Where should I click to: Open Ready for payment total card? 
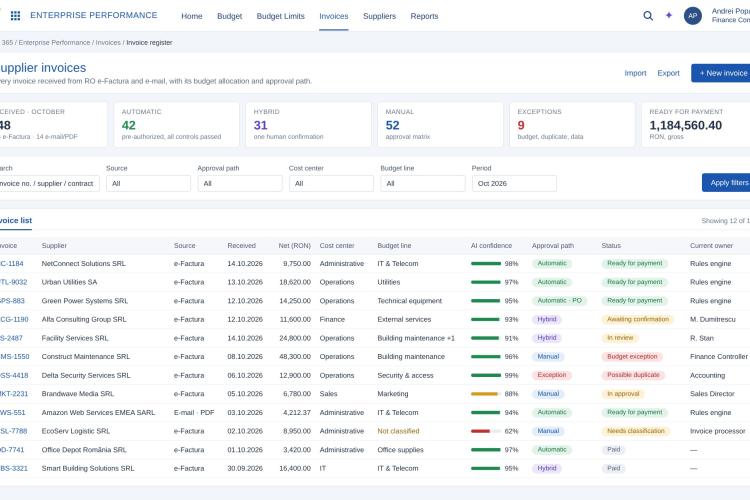(x=696, y=124)
